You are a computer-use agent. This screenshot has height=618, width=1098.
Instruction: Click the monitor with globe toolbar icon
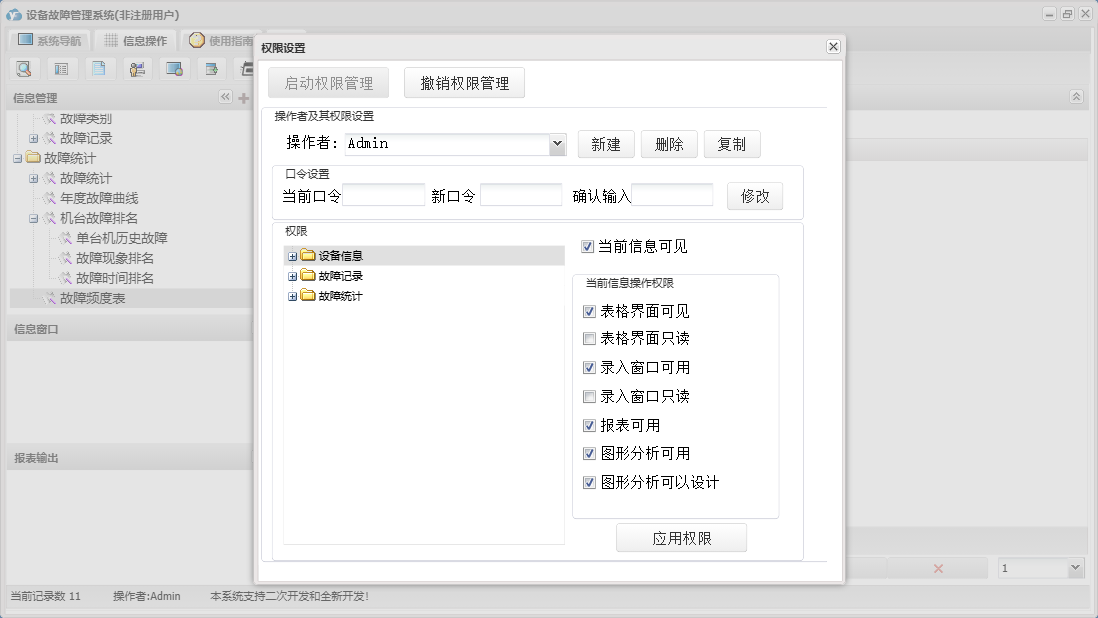click(174, 69)
